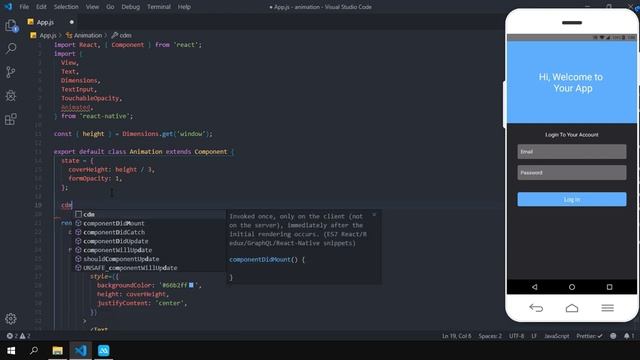Viewport: 640px width, 360px height.
Task: Click the errors and warnings status indicator
Action: point(18,336)
